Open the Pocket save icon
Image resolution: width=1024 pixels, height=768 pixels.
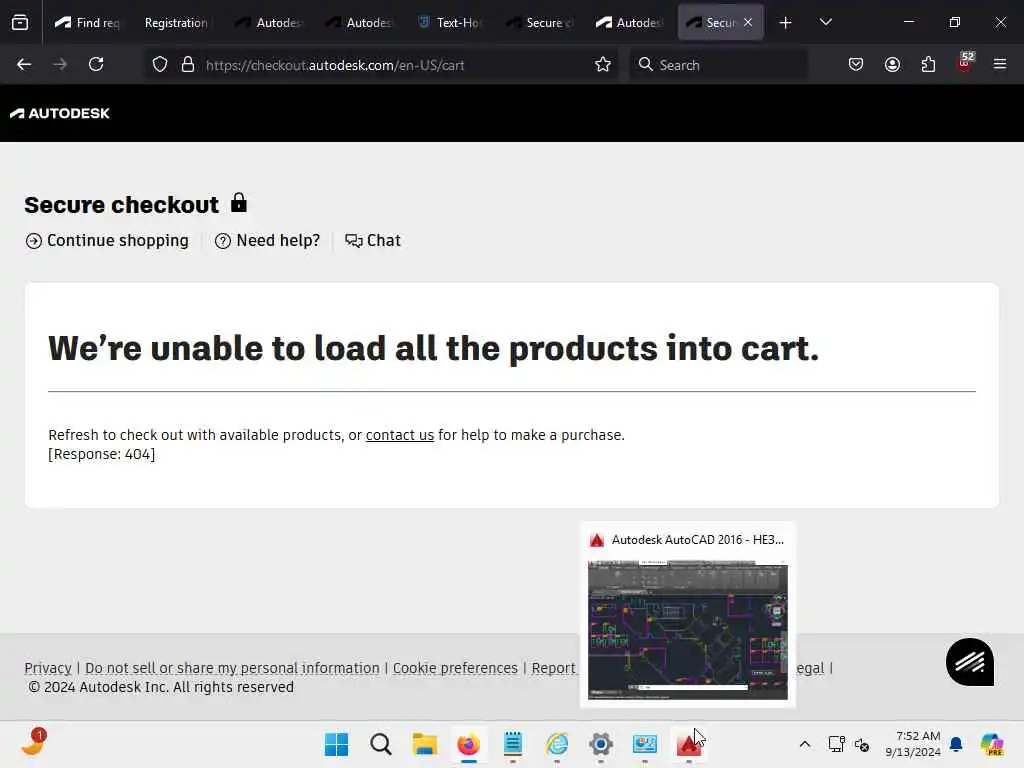pos(856,64)
